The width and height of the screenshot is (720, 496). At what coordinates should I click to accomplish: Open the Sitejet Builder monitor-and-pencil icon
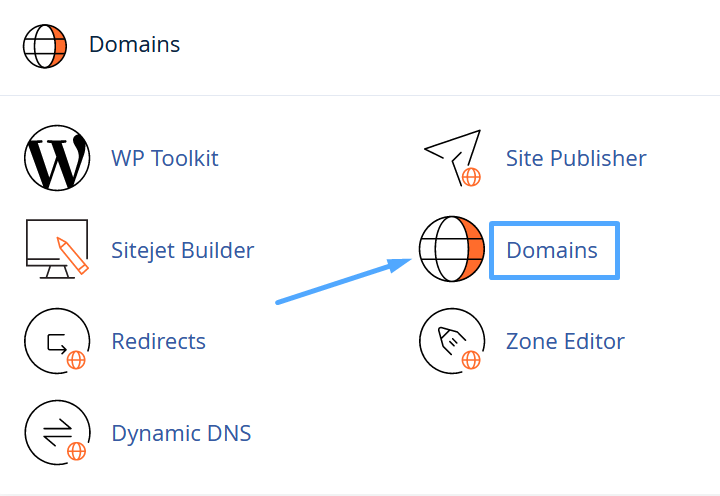[x=56, y=249]
